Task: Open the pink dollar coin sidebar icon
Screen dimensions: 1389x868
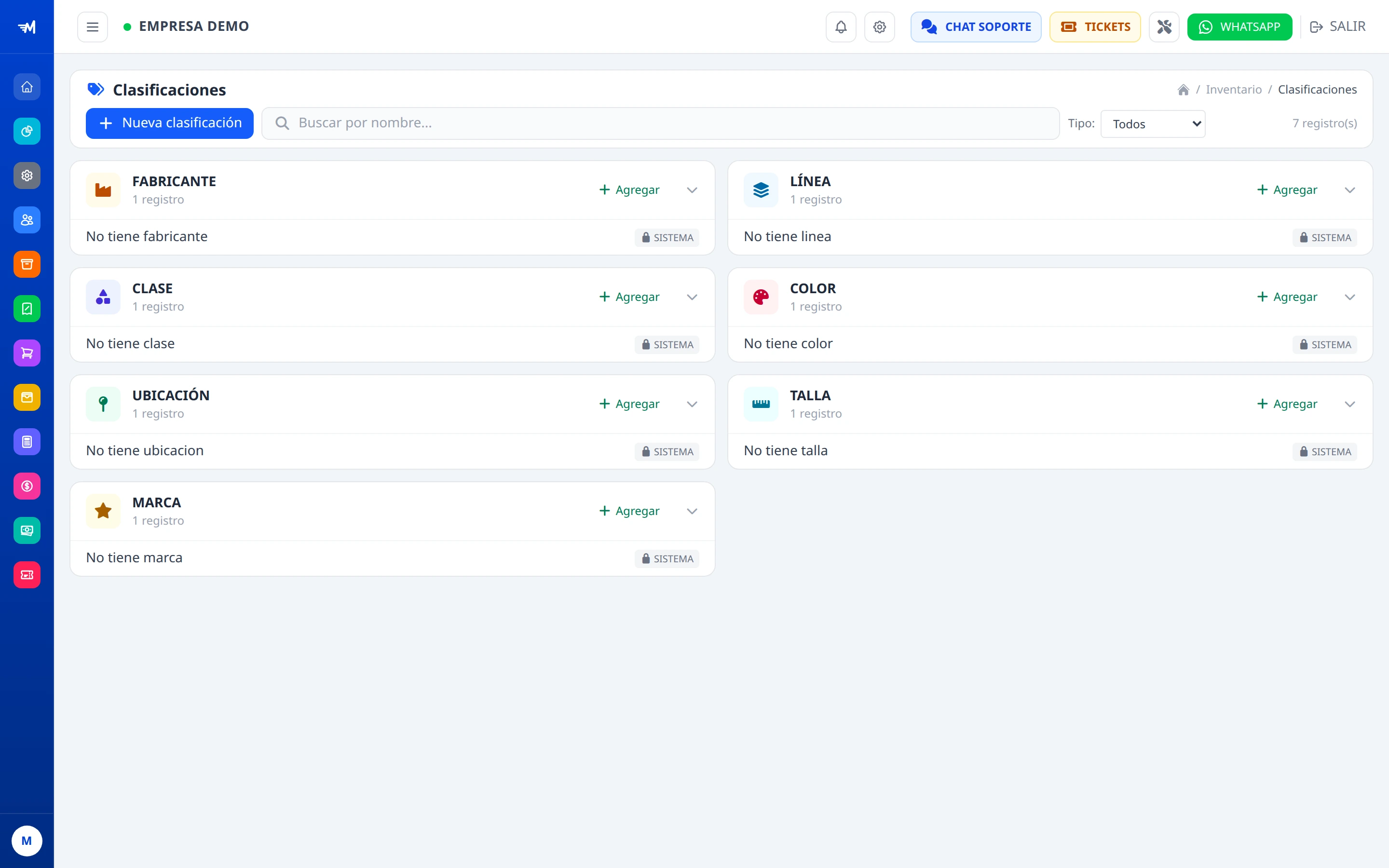Action: pos(27,486)
